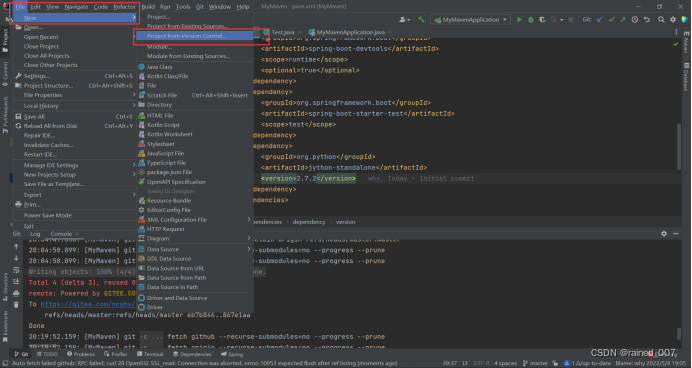Expand the Export submenu
The height and width of the screenshot is (368, 692).
[x=75, y=195]
